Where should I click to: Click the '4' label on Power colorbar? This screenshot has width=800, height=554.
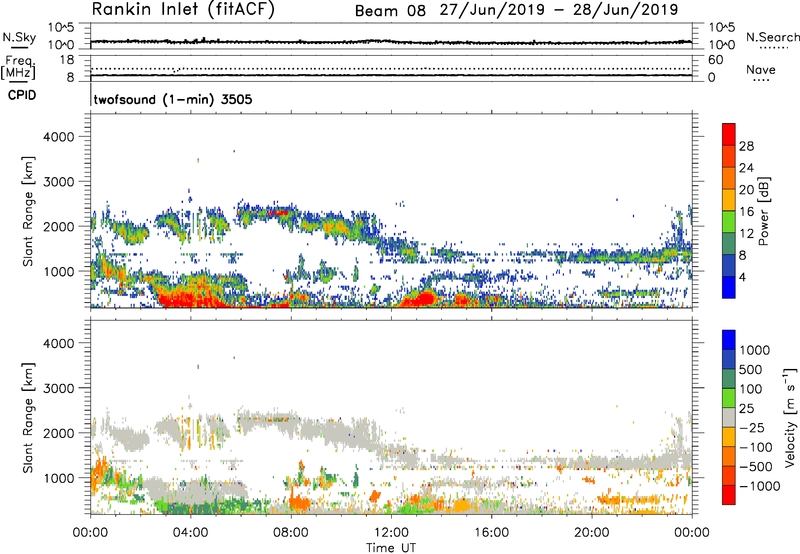coord(743,278)
